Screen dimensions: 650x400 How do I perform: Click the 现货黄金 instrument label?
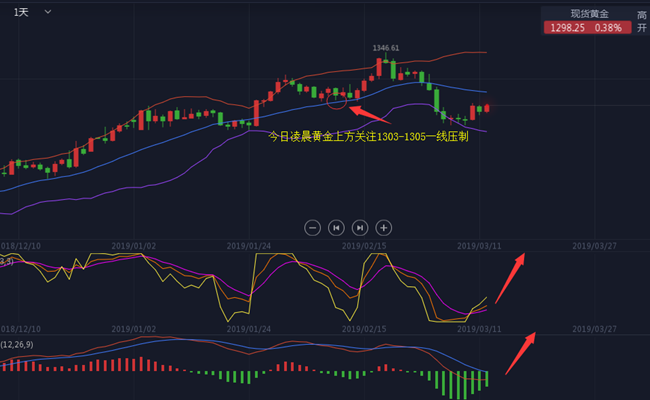589,14
